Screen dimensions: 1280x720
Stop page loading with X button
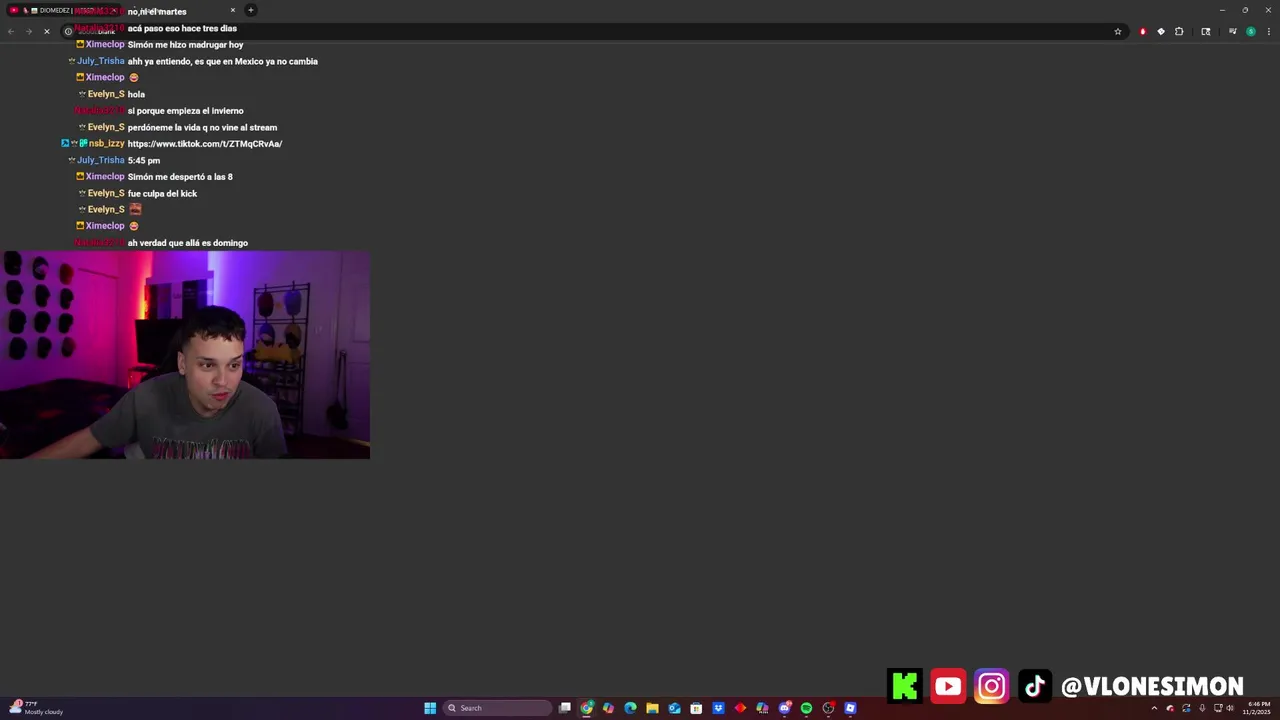pyautogui.click(x=46, y=31)
